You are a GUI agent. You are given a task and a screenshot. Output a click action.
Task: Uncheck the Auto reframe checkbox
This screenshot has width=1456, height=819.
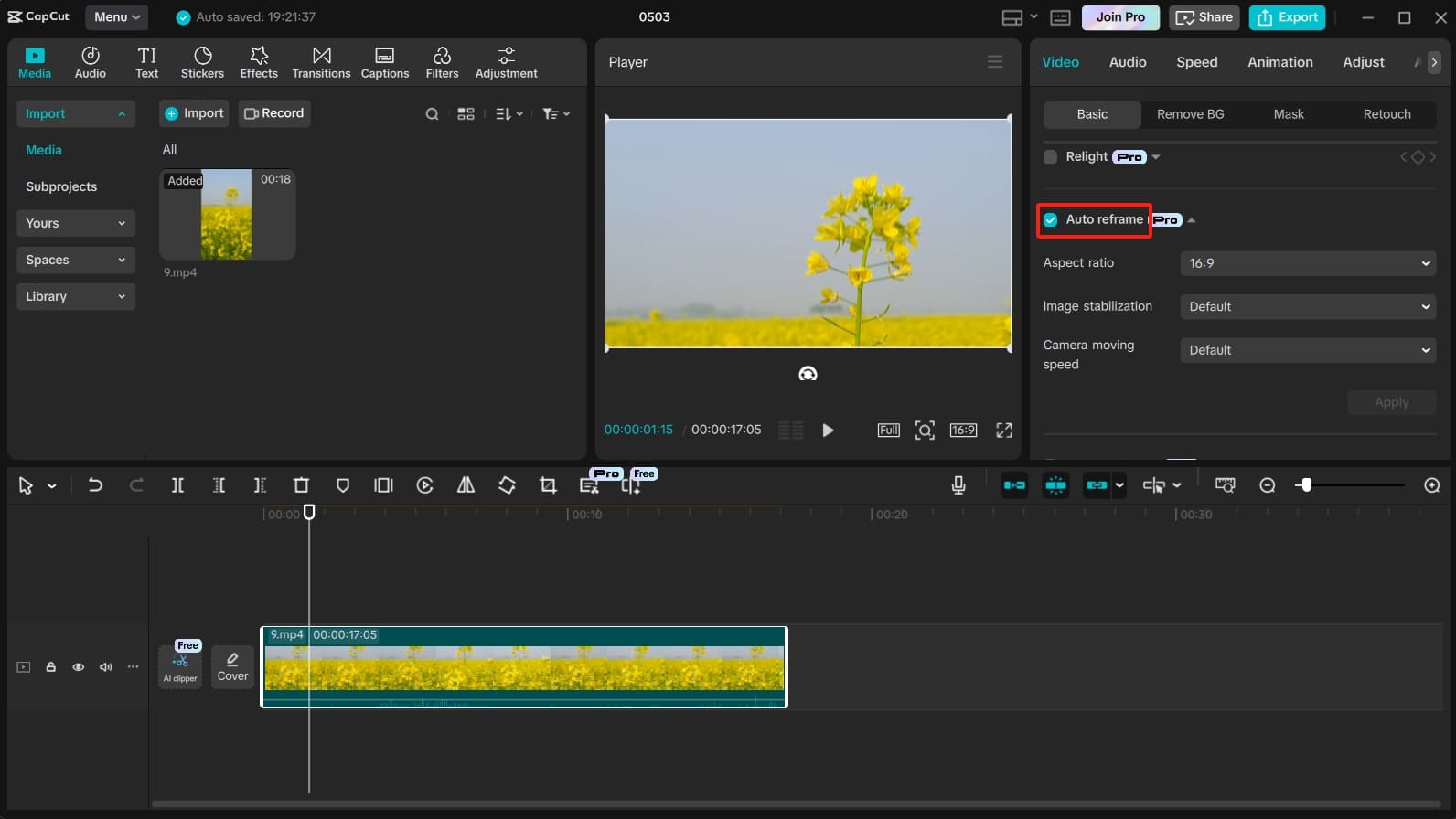click(1050, 219)
